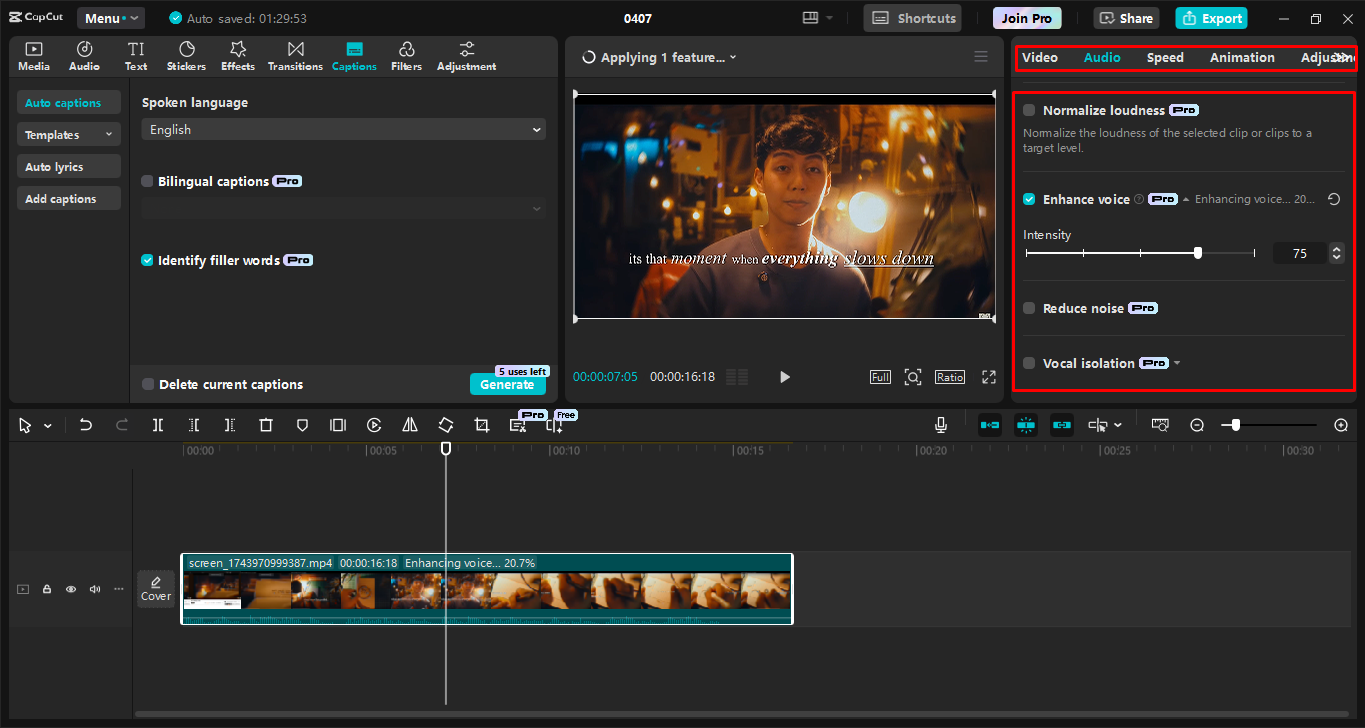The image size is (1365, 728).
Task: Open the Stickers panel
Action: pos(186,55)
